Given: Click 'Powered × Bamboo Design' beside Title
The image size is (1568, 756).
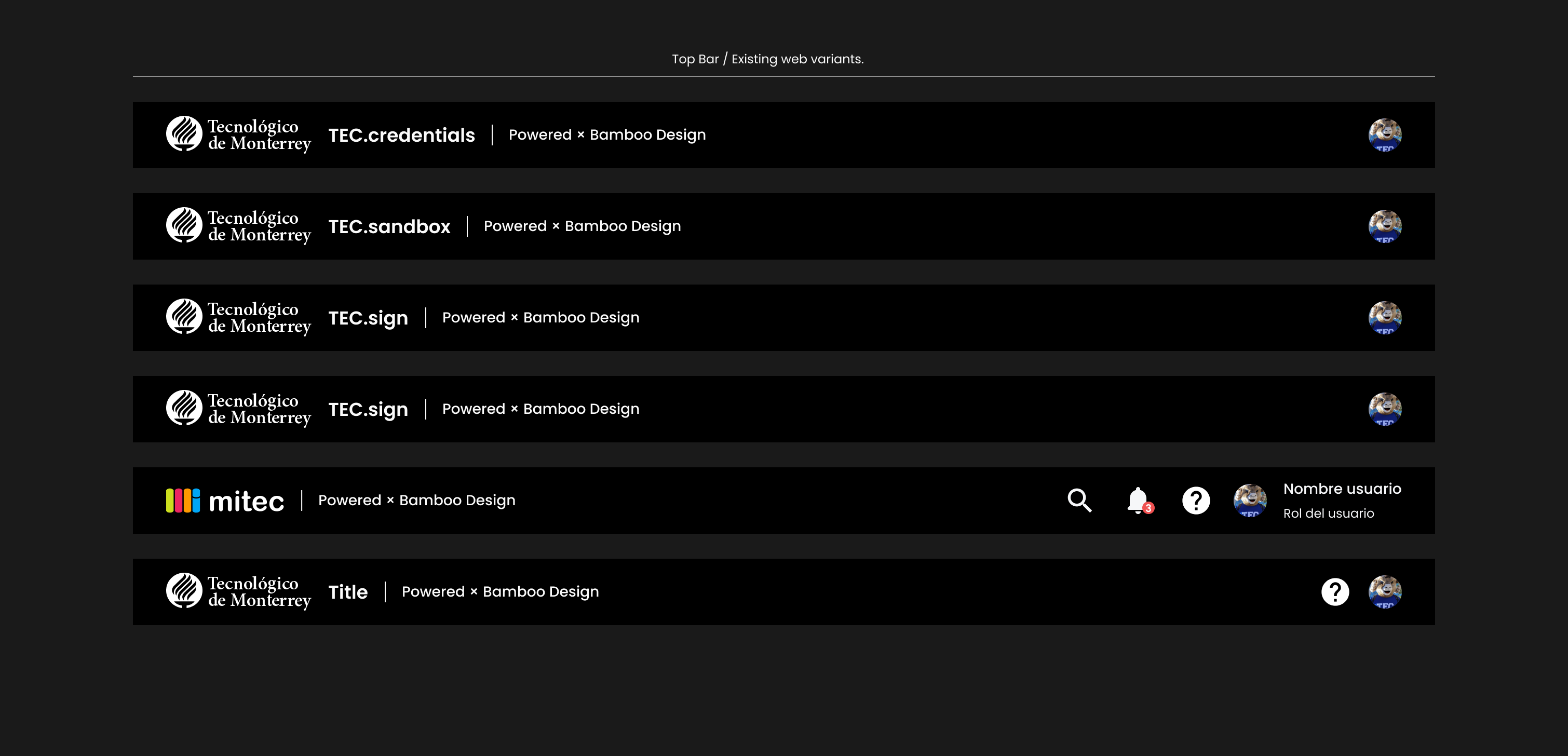Looking at the screenshot, I should [x=500, y=591].
